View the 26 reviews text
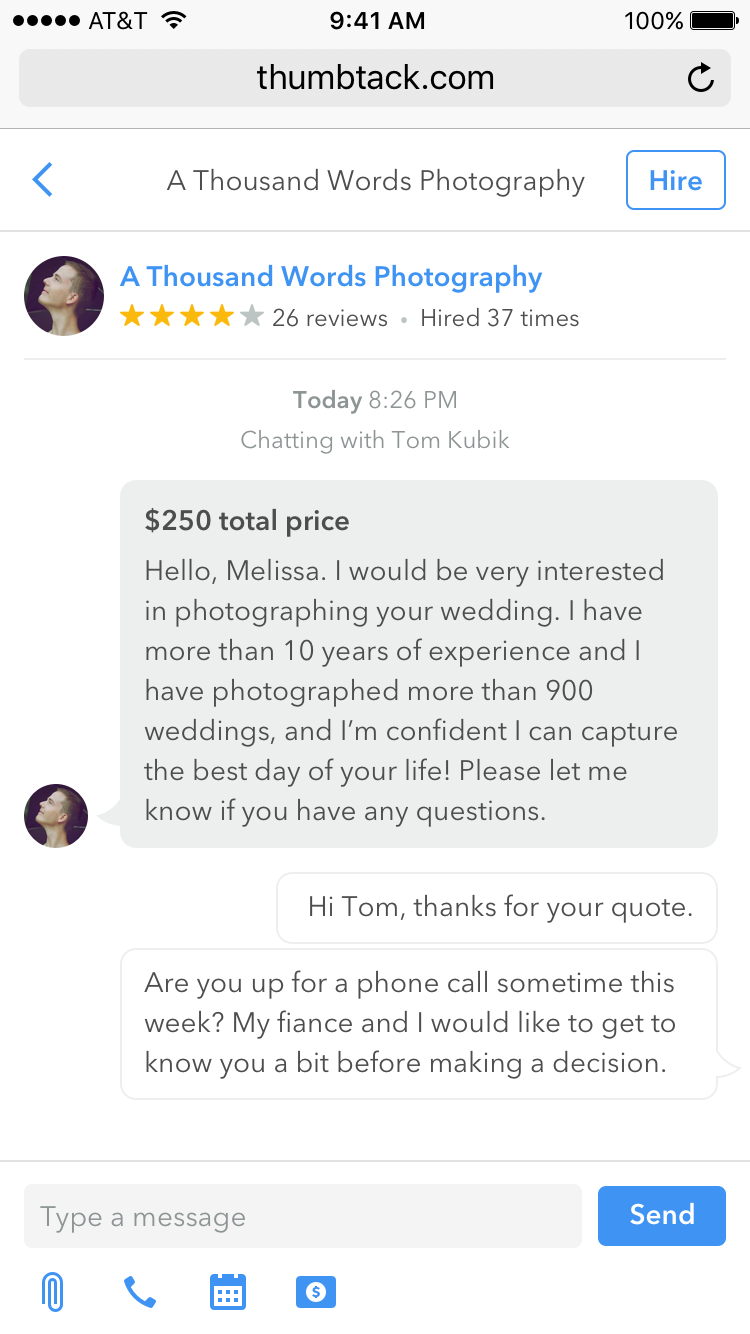 [330, 318]
